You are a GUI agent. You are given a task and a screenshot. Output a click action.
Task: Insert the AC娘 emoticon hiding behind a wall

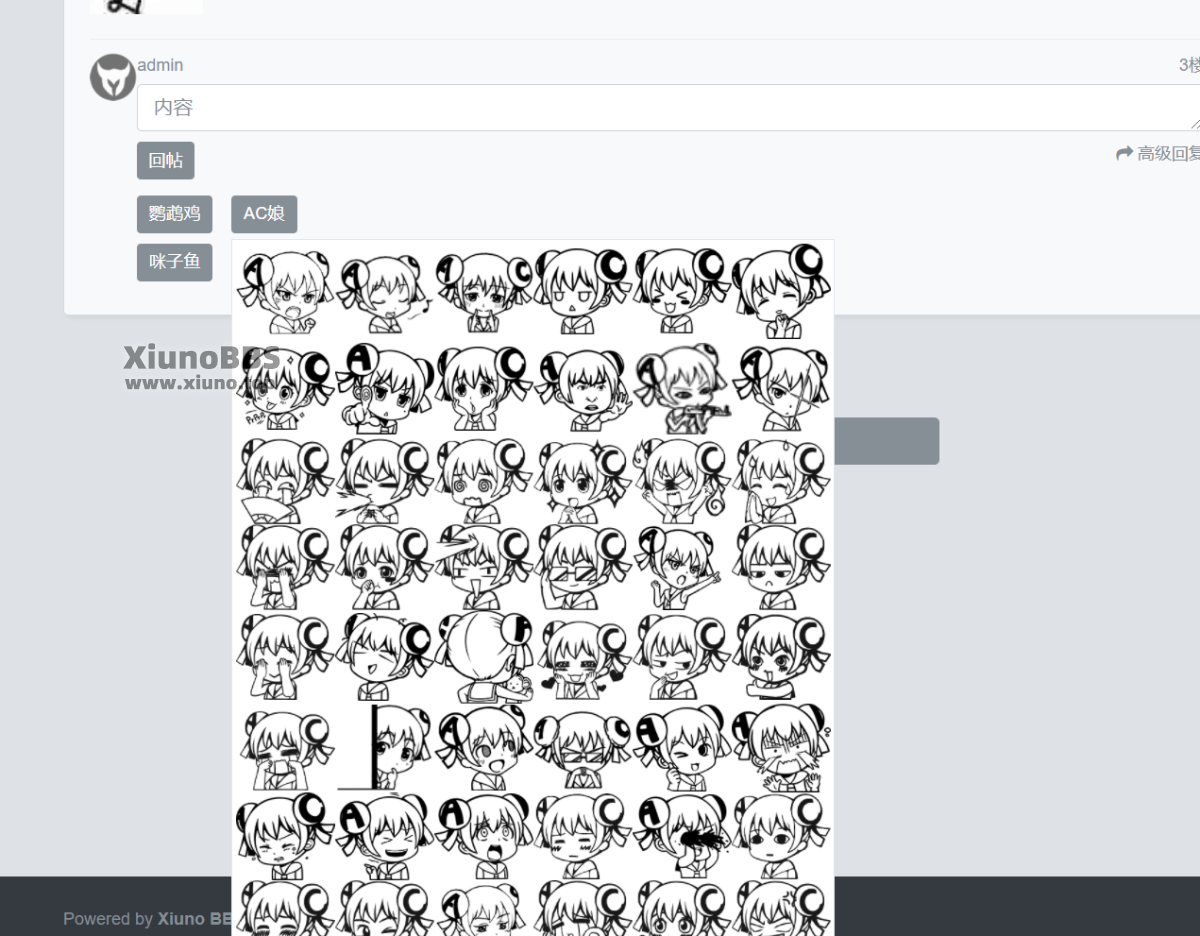[384, 746]
